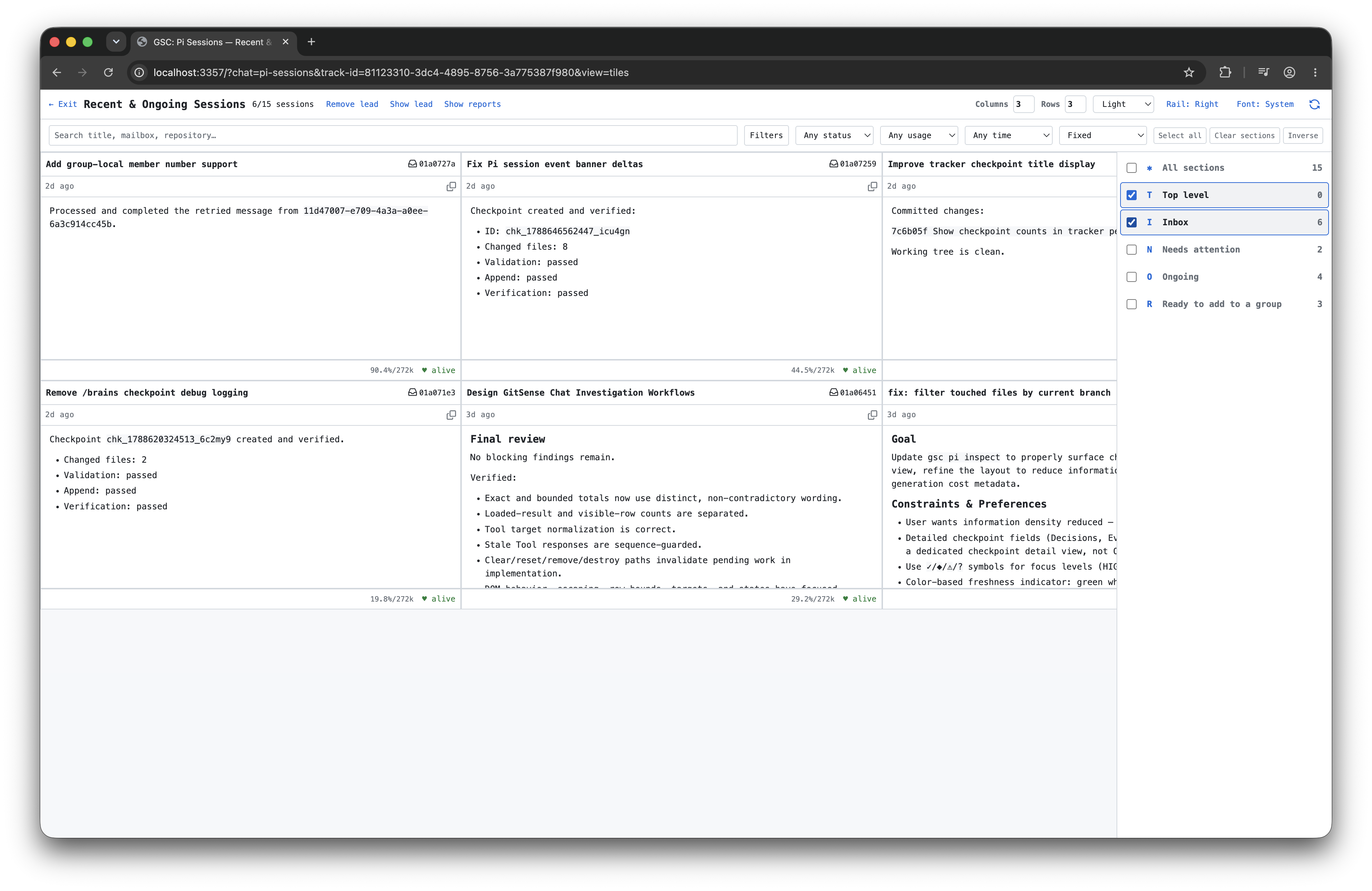Focus the Rows number field

(1075, 104)
